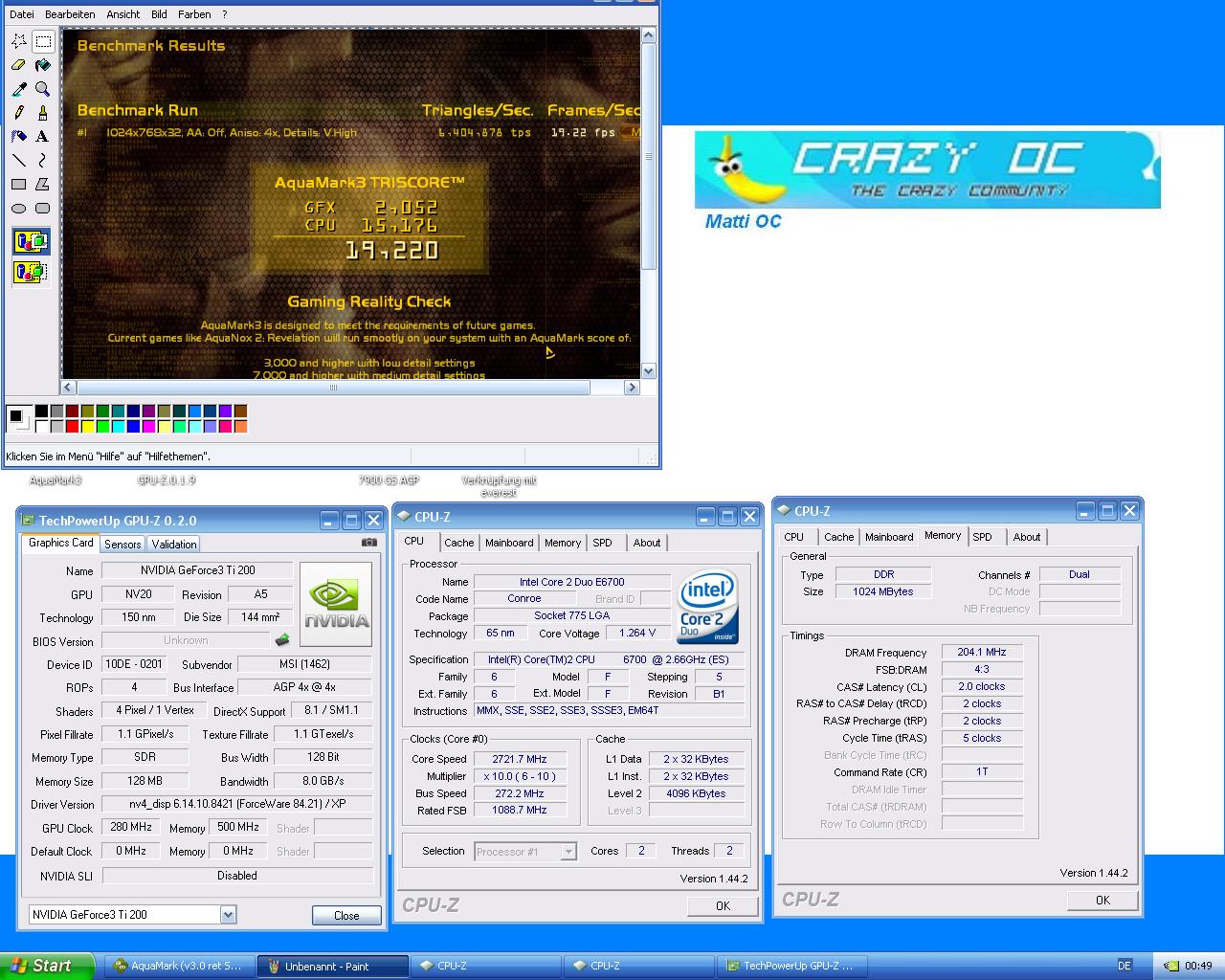This screenshot has height=980, width=1225.
Task: Pick the Eraser tool in Paint
Action: pyautogui.click(x=19, y=65)
